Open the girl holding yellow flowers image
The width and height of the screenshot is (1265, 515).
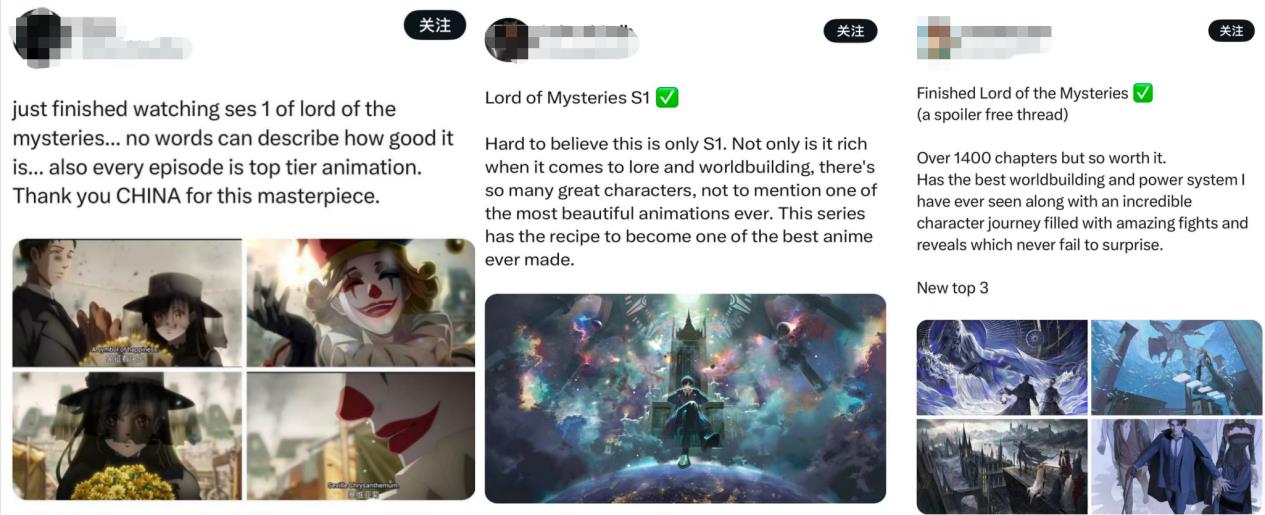click(127, 436)
